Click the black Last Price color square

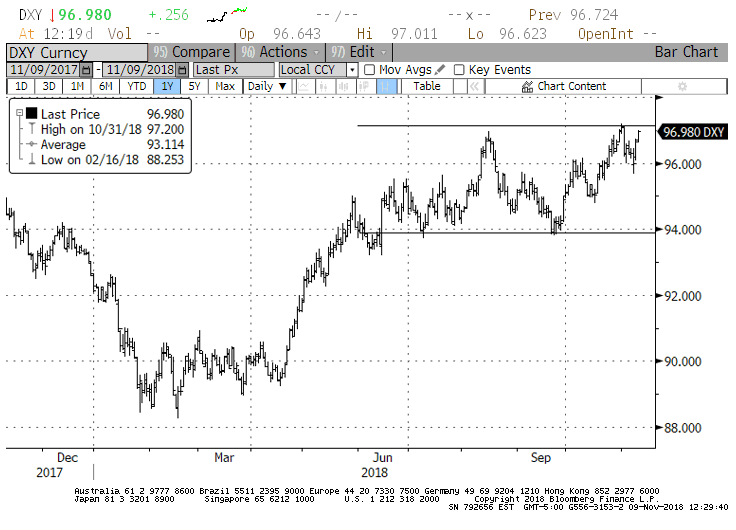[x=31, y=113]
